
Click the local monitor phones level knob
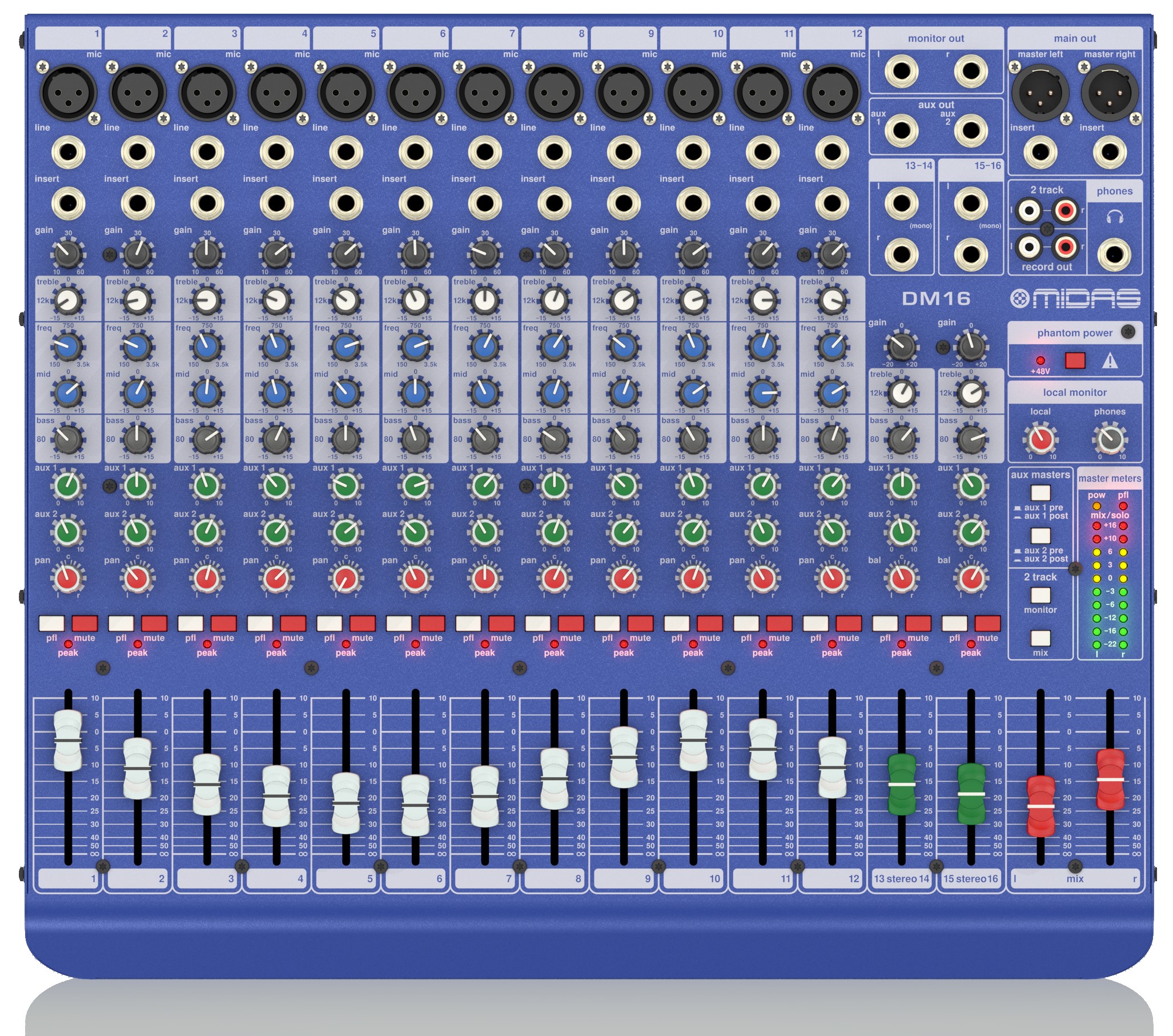1110,439
